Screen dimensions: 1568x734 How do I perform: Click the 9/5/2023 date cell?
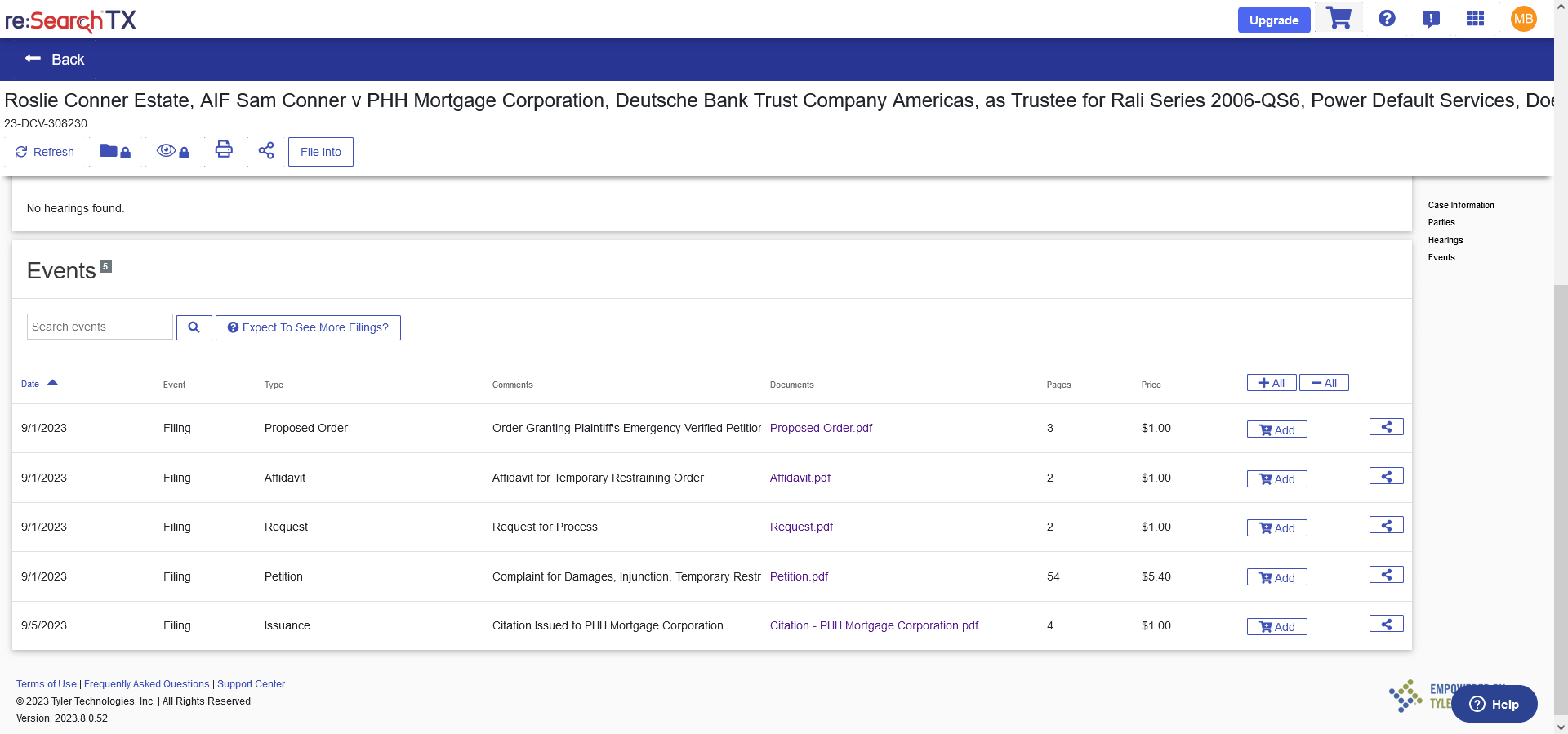(x=44, y=625)
